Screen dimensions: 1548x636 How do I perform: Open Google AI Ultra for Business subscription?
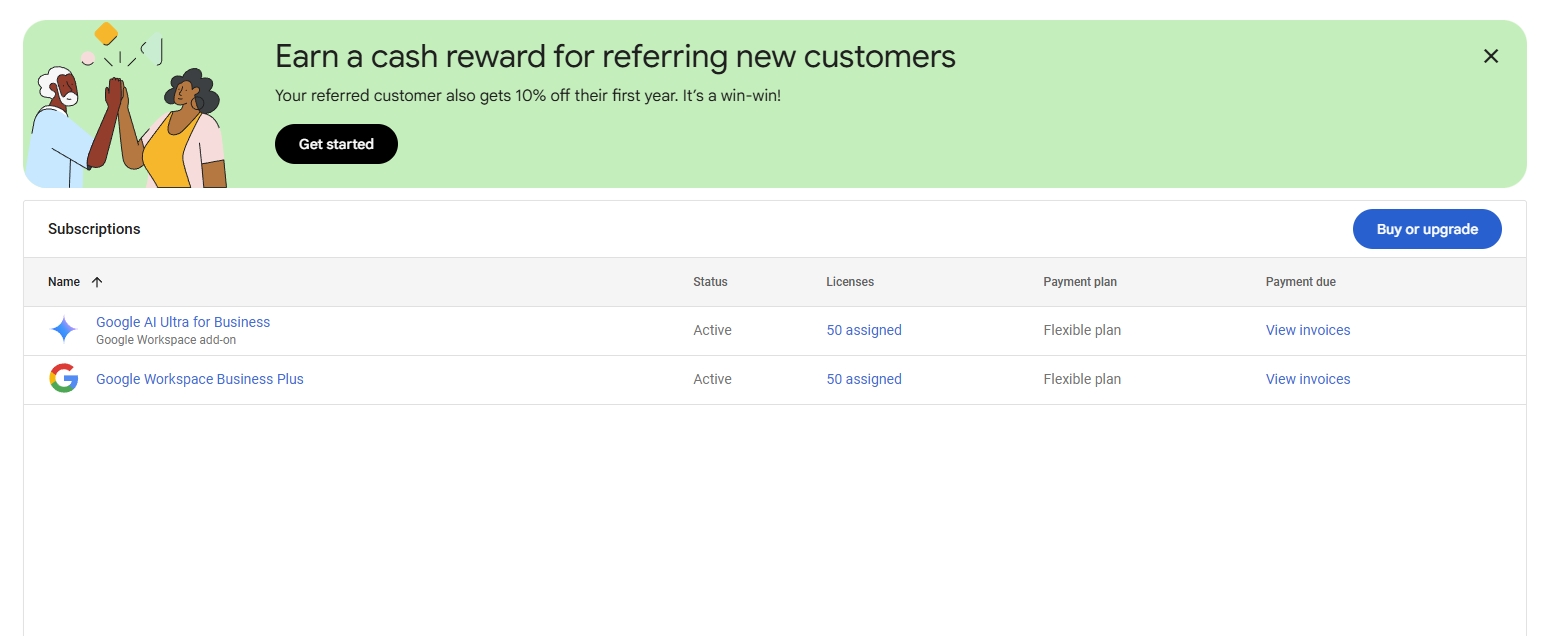click(x=183, y=322)
